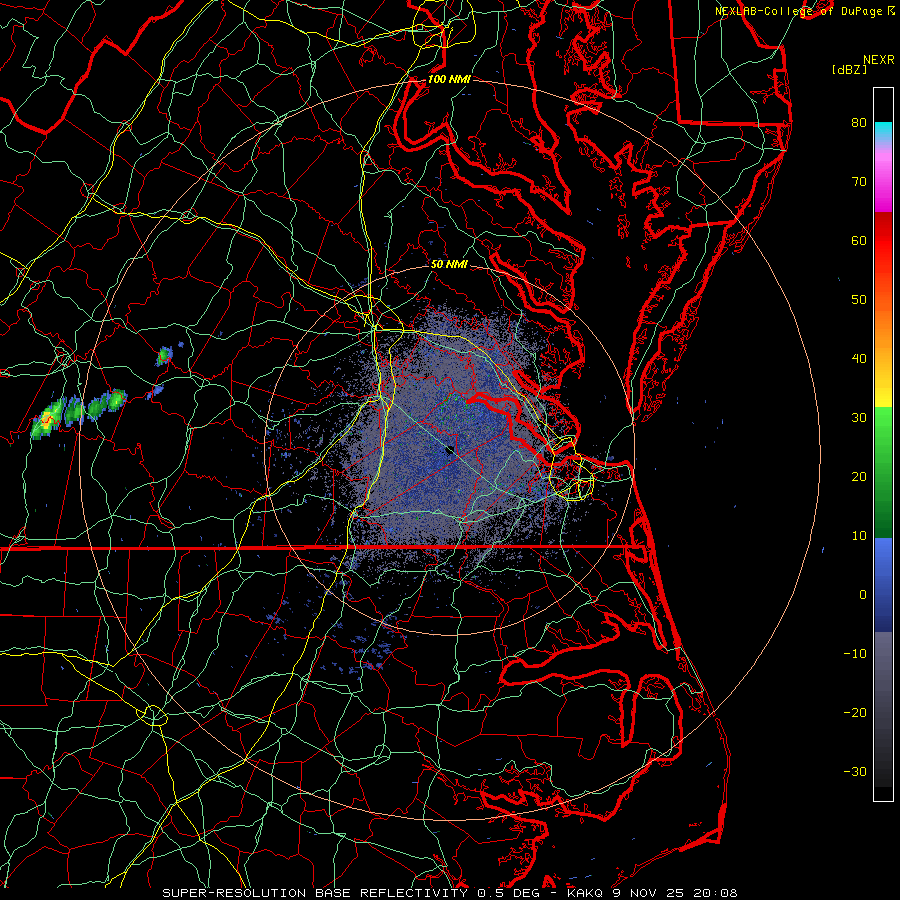Click the 9 NOV 25 date in caption

[649, 893]
